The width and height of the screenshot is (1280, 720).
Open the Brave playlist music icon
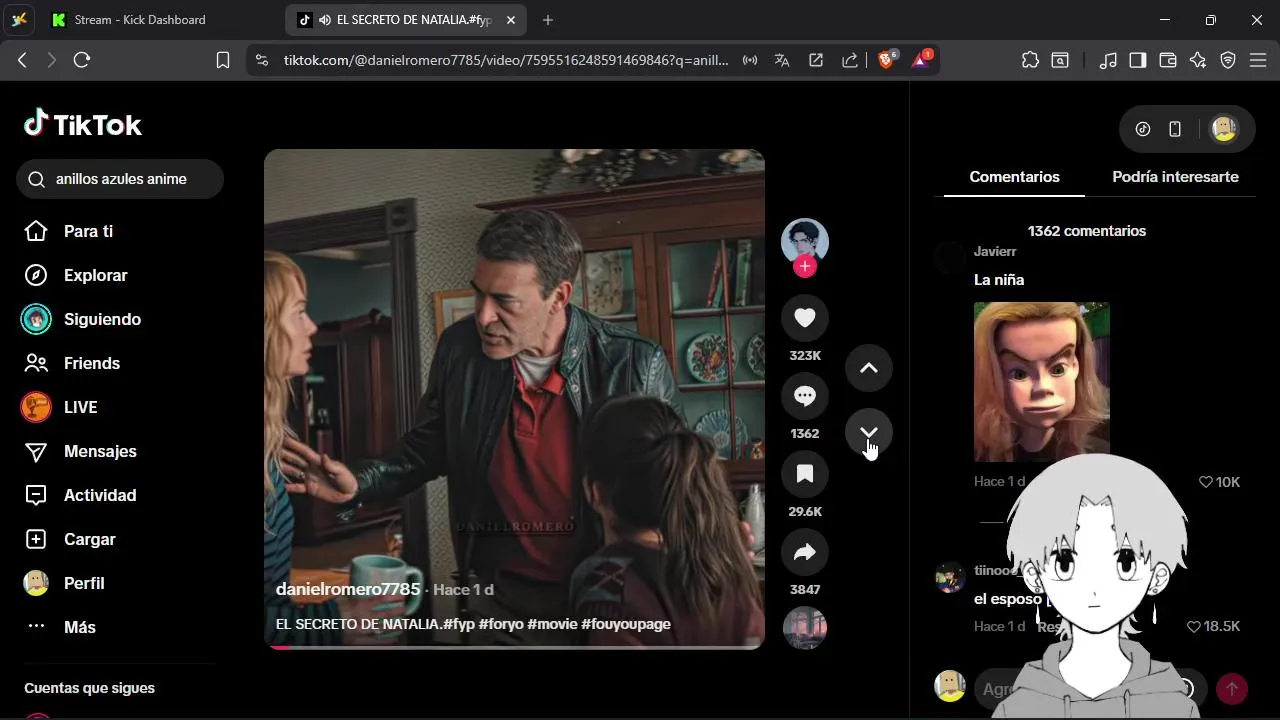(x=1108, y=60)
